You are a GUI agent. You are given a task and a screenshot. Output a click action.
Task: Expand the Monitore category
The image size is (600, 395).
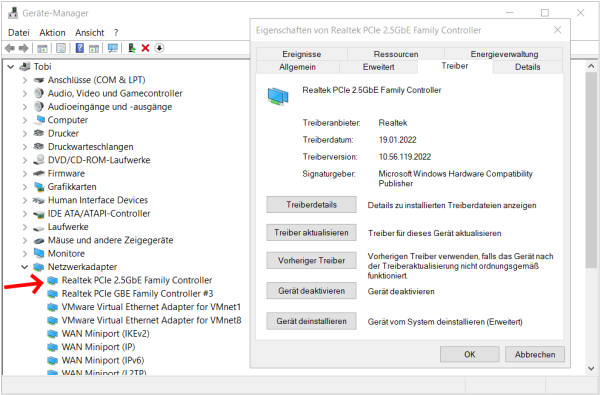coord(24,253)
